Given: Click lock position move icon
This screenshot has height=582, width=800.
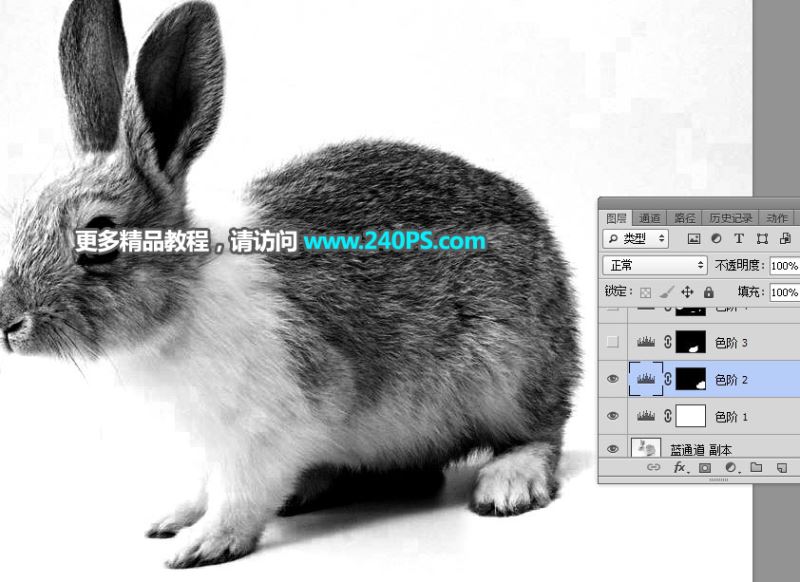Looking at the screenshot, I should 687,292.
